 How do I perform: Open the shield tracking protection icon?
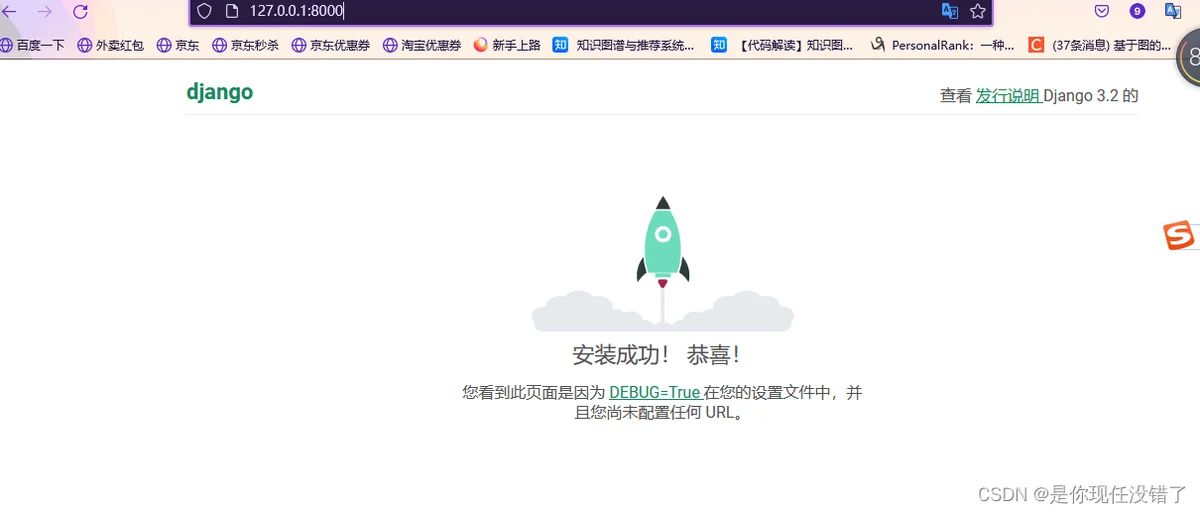point(204,11)
